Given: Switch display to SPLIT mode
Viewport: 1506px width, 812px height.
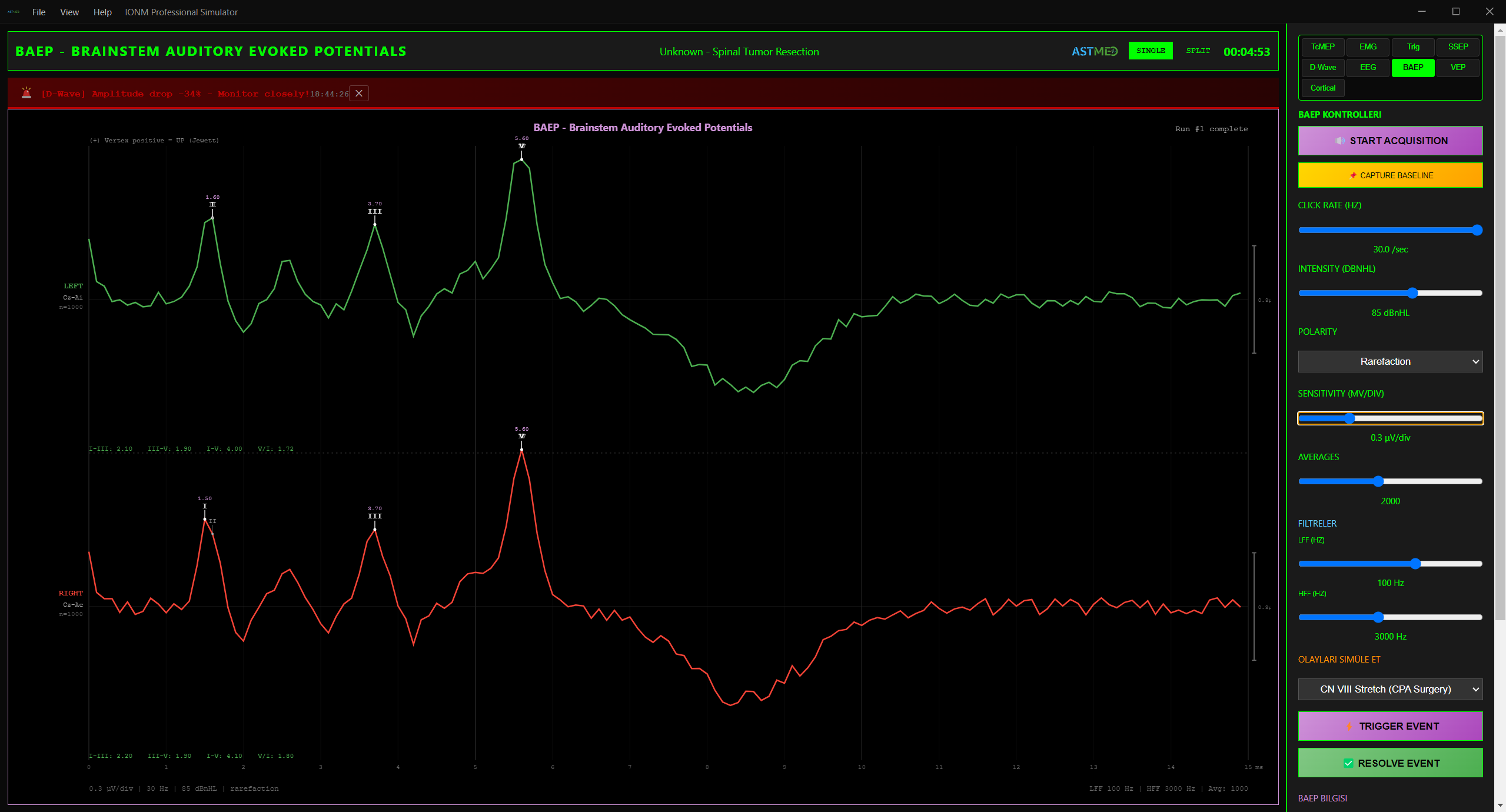Looking at the screenshot, I should (1198, 51).
